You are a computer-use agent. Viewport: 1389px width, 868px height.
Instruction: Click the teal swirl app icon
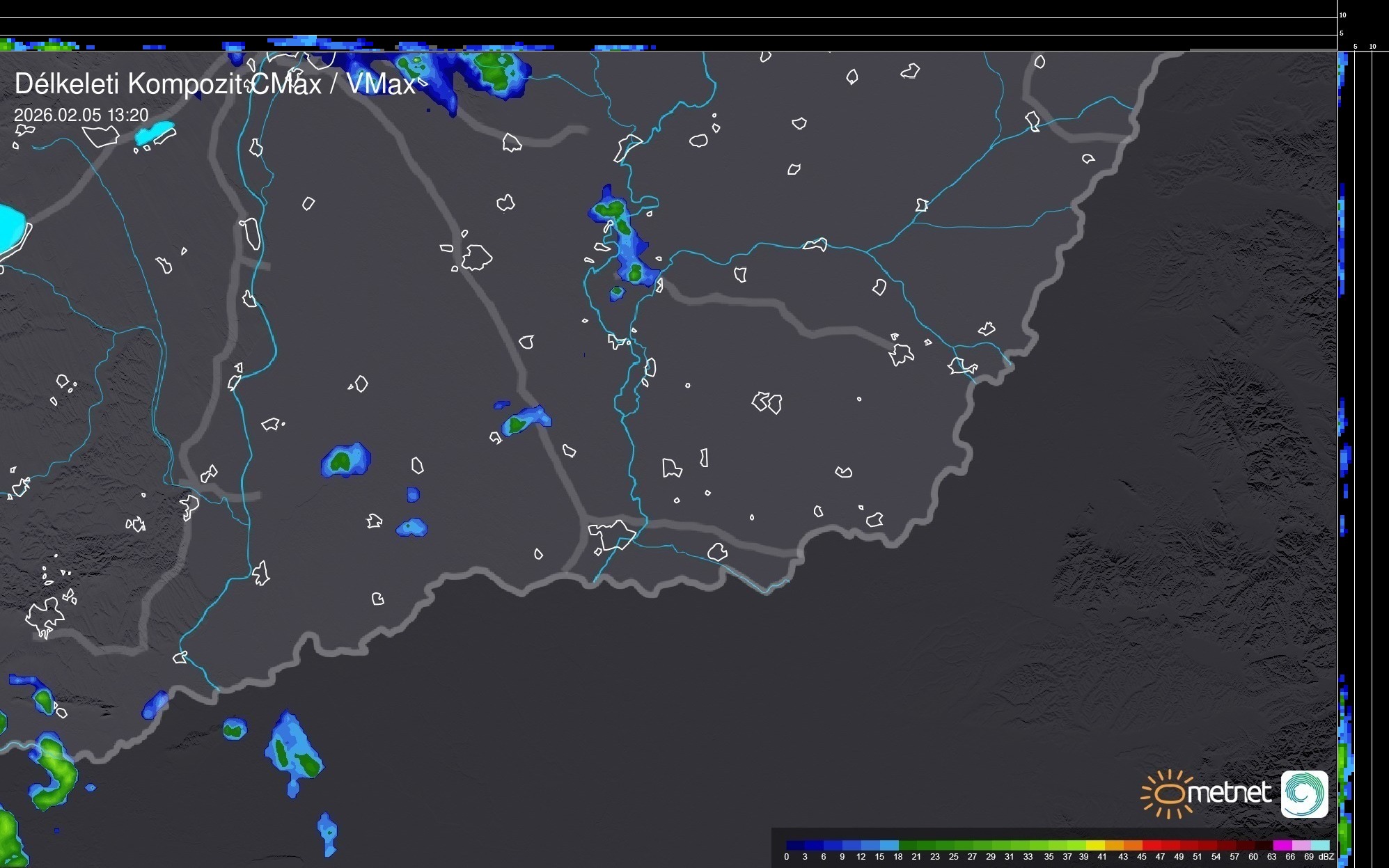(x=1304, y=794)
